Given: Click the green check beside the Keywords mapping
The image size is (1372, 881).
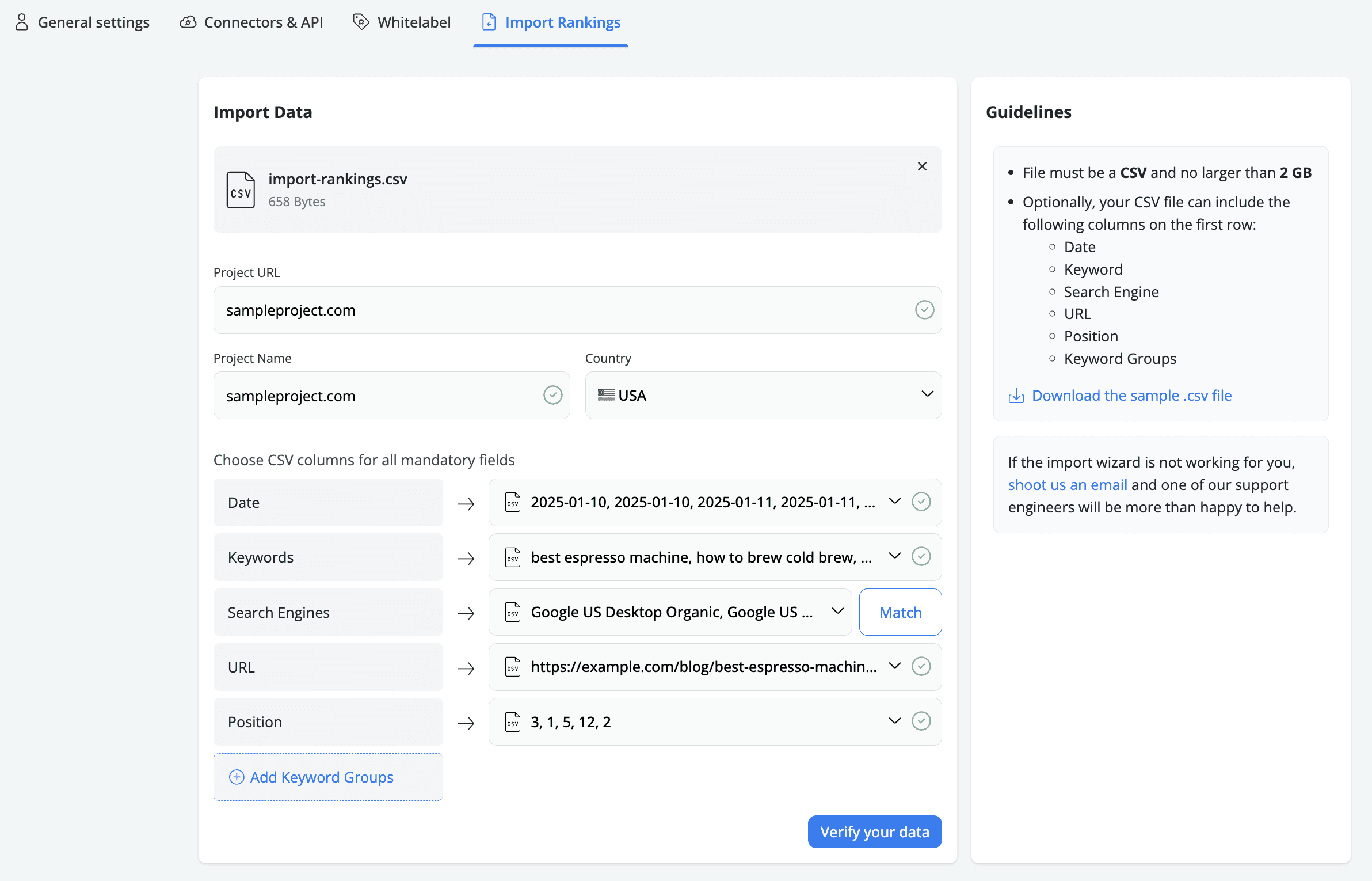Looking at the screenshot, I should [921, 556].
